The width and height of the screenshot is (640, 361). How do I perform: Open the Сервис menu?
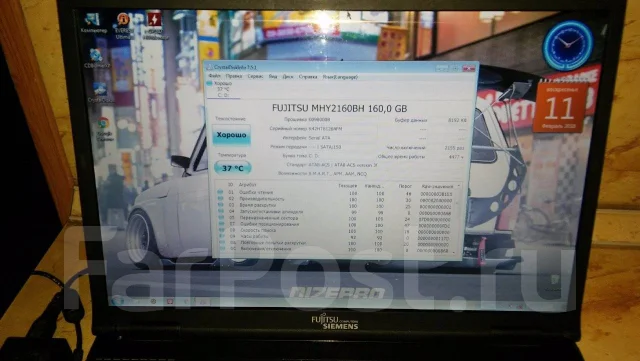[x=255, y=76]
